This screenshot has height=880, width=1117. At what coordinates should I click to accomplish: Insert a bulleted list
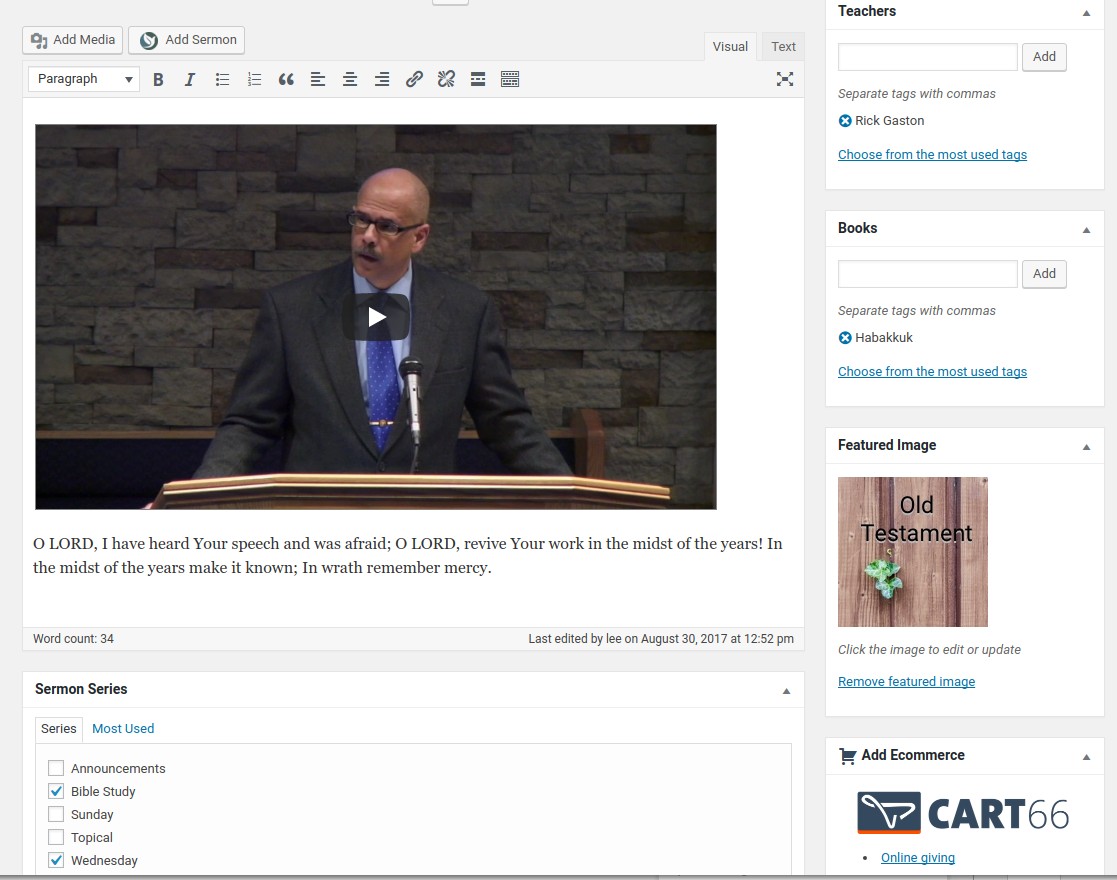(222, 79)
